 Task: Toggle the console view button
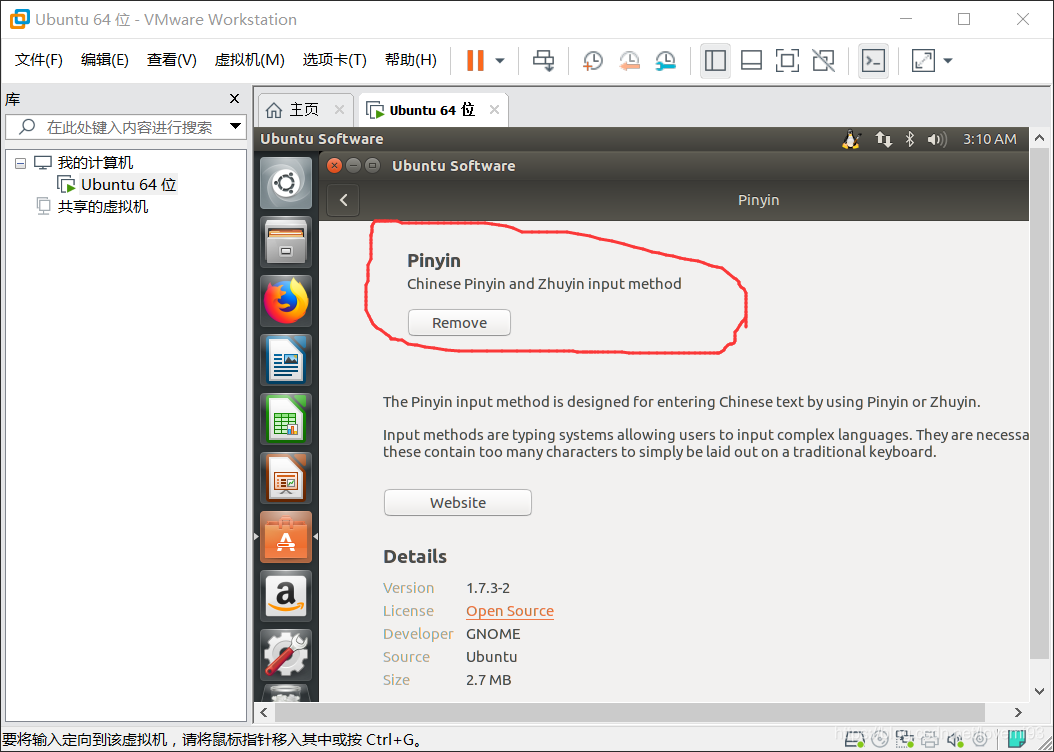[x=873, y=60]
